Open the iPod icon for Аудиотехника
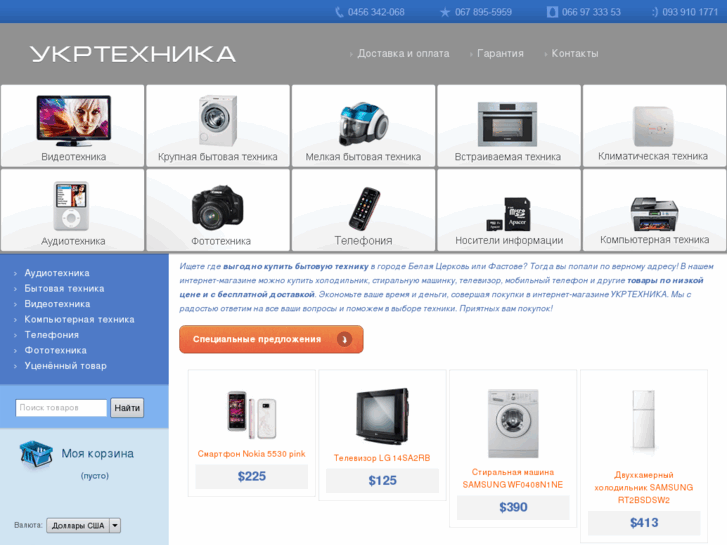Image resolution: width=727 pixels, height=545 pixels. (x=71, y=206)
